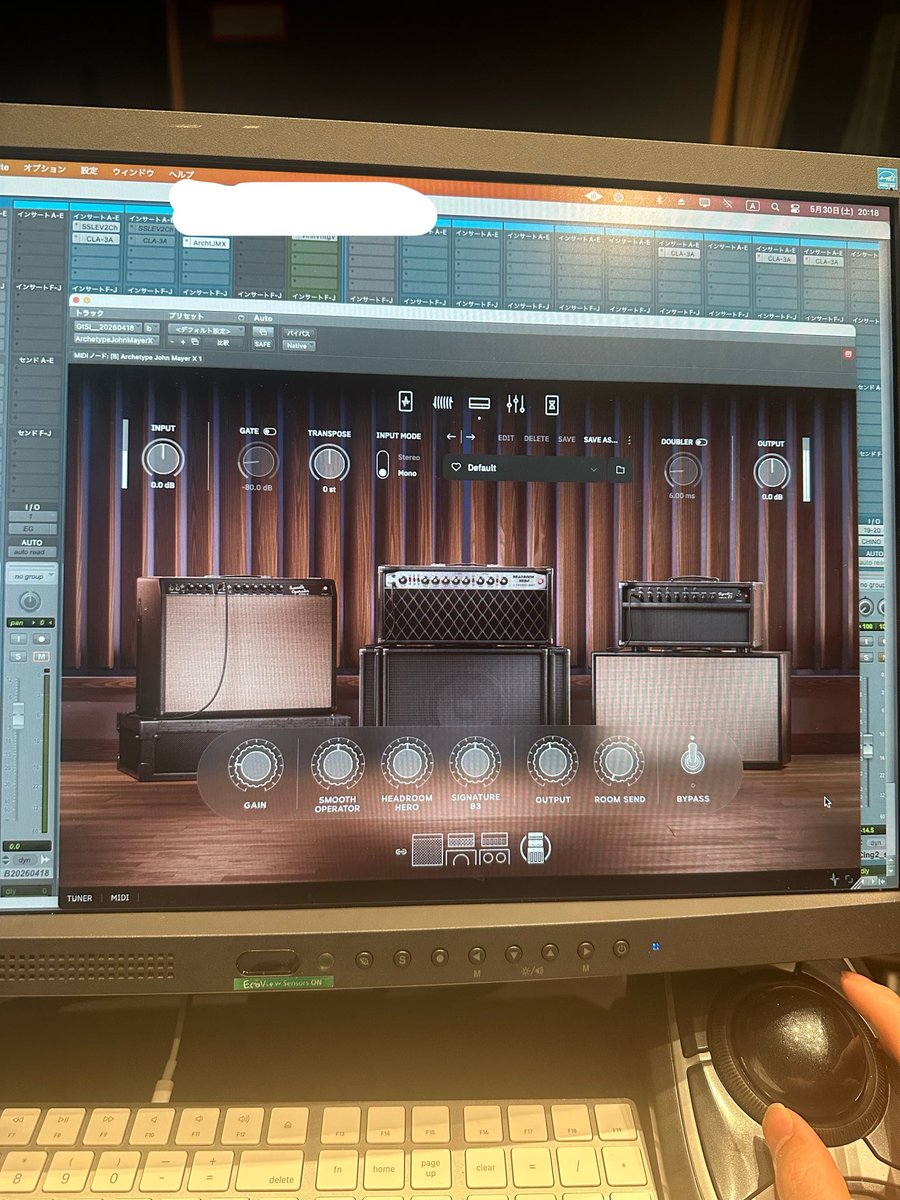Select the second amp stack icon at bottom
The width and height of the screenshot is (900, 1200).
tap(461, 851)
